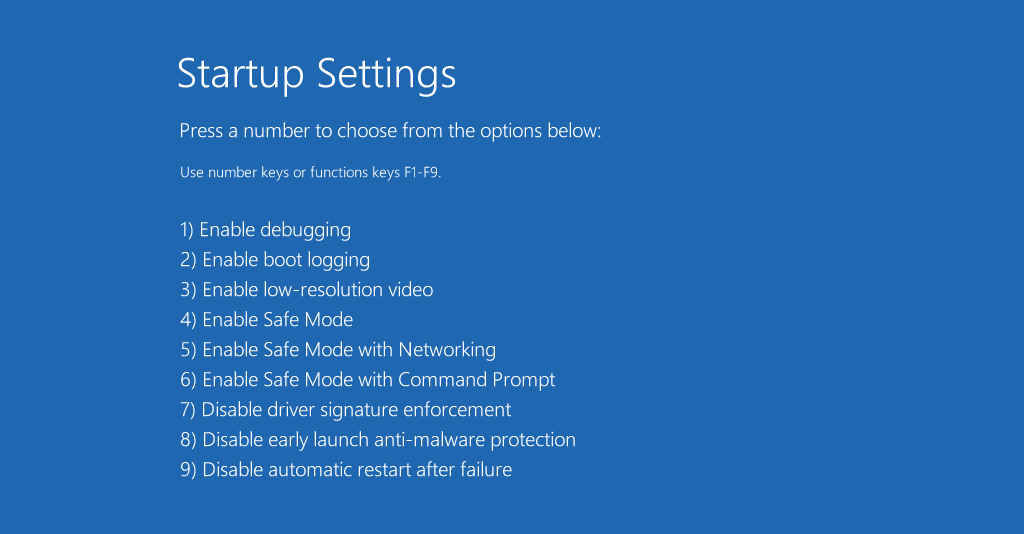Click the word Networking in option 5
The width and height of the screenshot is (1024, 534).
click(447, 351)
